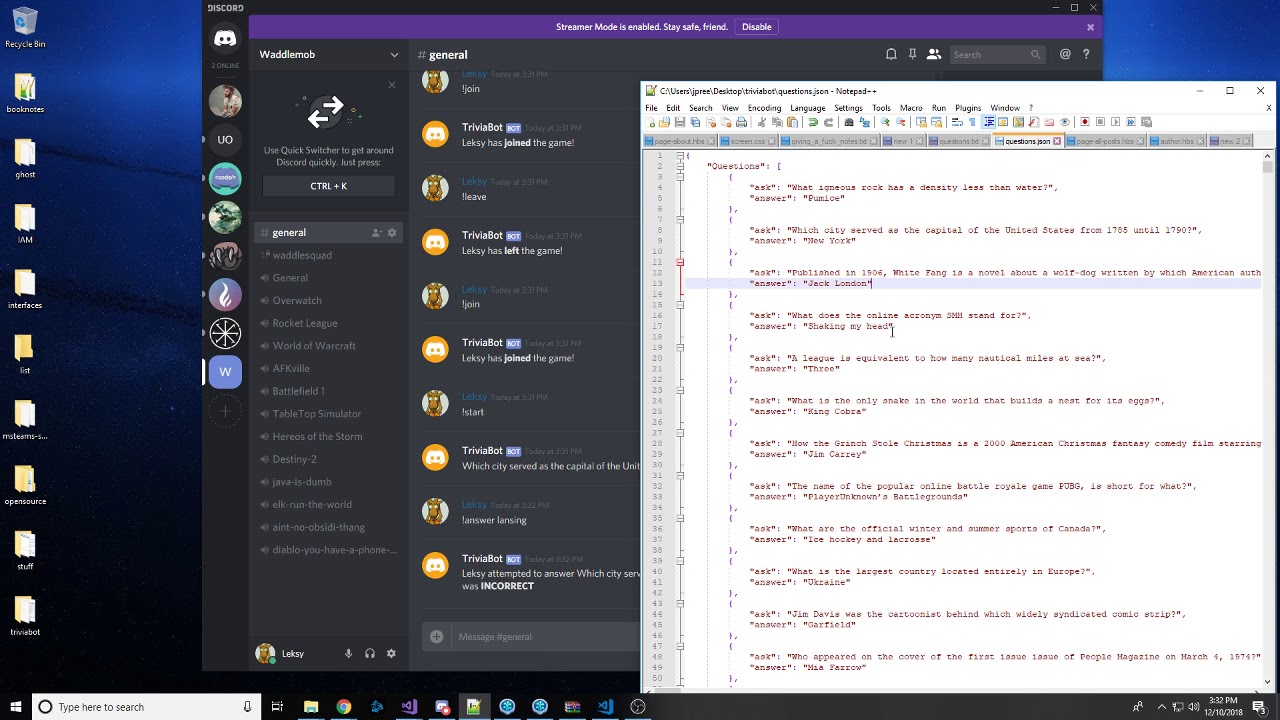Open Find with the binoculars icon
This screenshot has height=720, width=1280.
[849, 122]
